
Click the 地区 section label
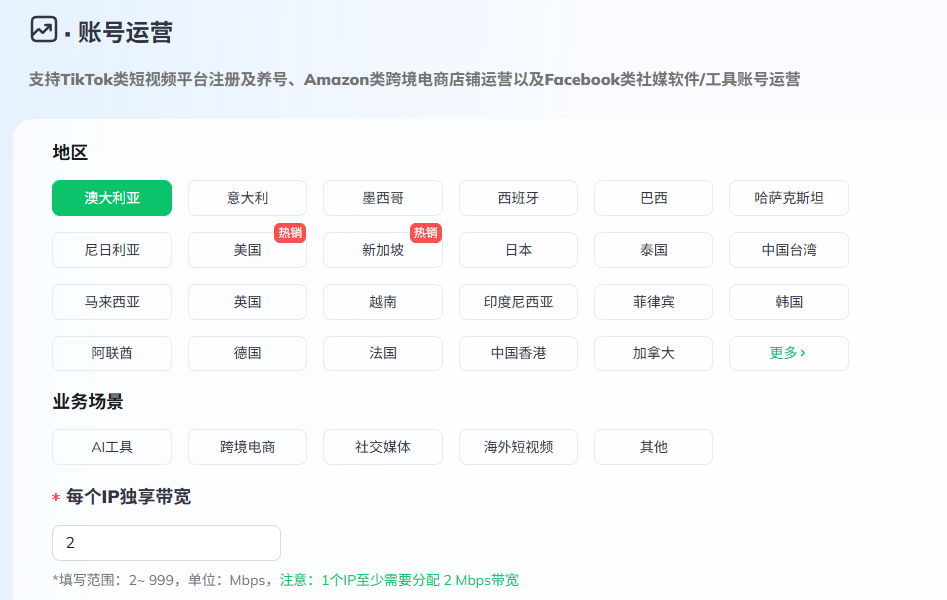[70, 152]
